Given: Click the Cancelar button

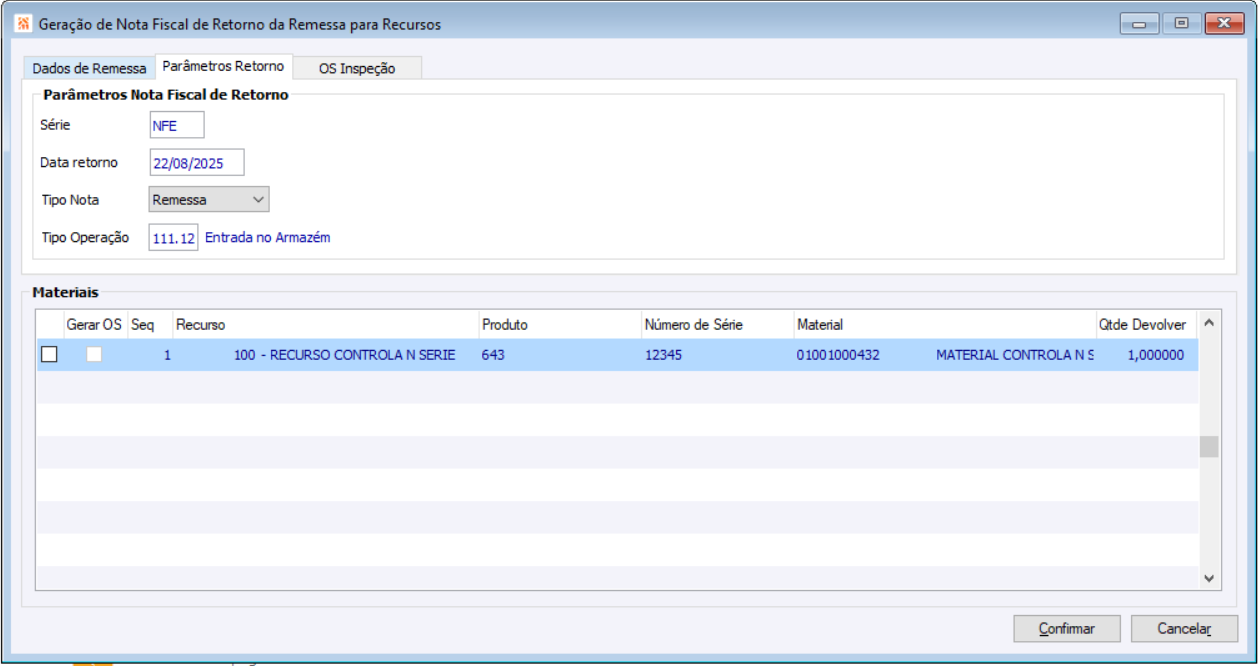Looking at the screenshot, I should point(1184,629).
